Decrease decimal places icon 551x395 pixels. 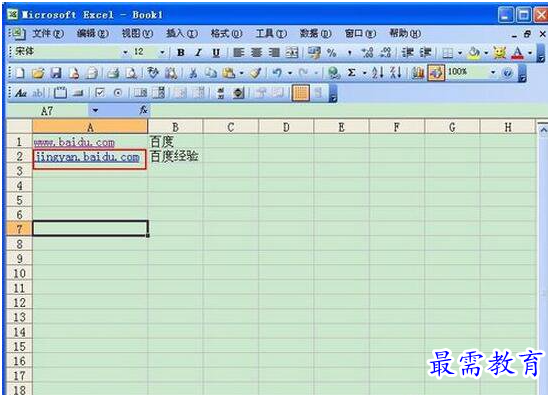click(x=385, y=53)
